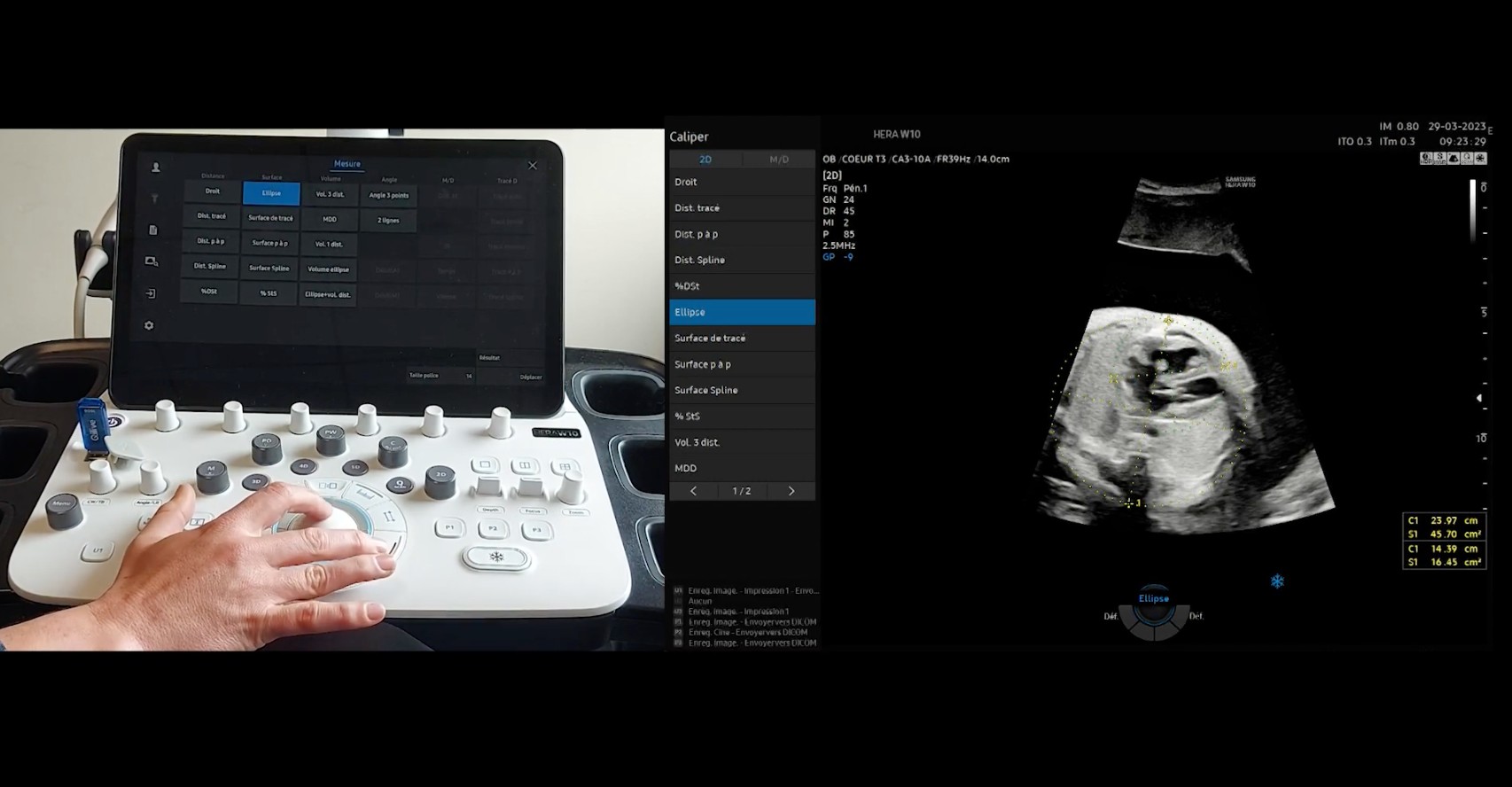The width and height of the screenshot is (1512, 787).
Task: Tap the end exam exit icon in the sidebar
Action: point(151,293)
